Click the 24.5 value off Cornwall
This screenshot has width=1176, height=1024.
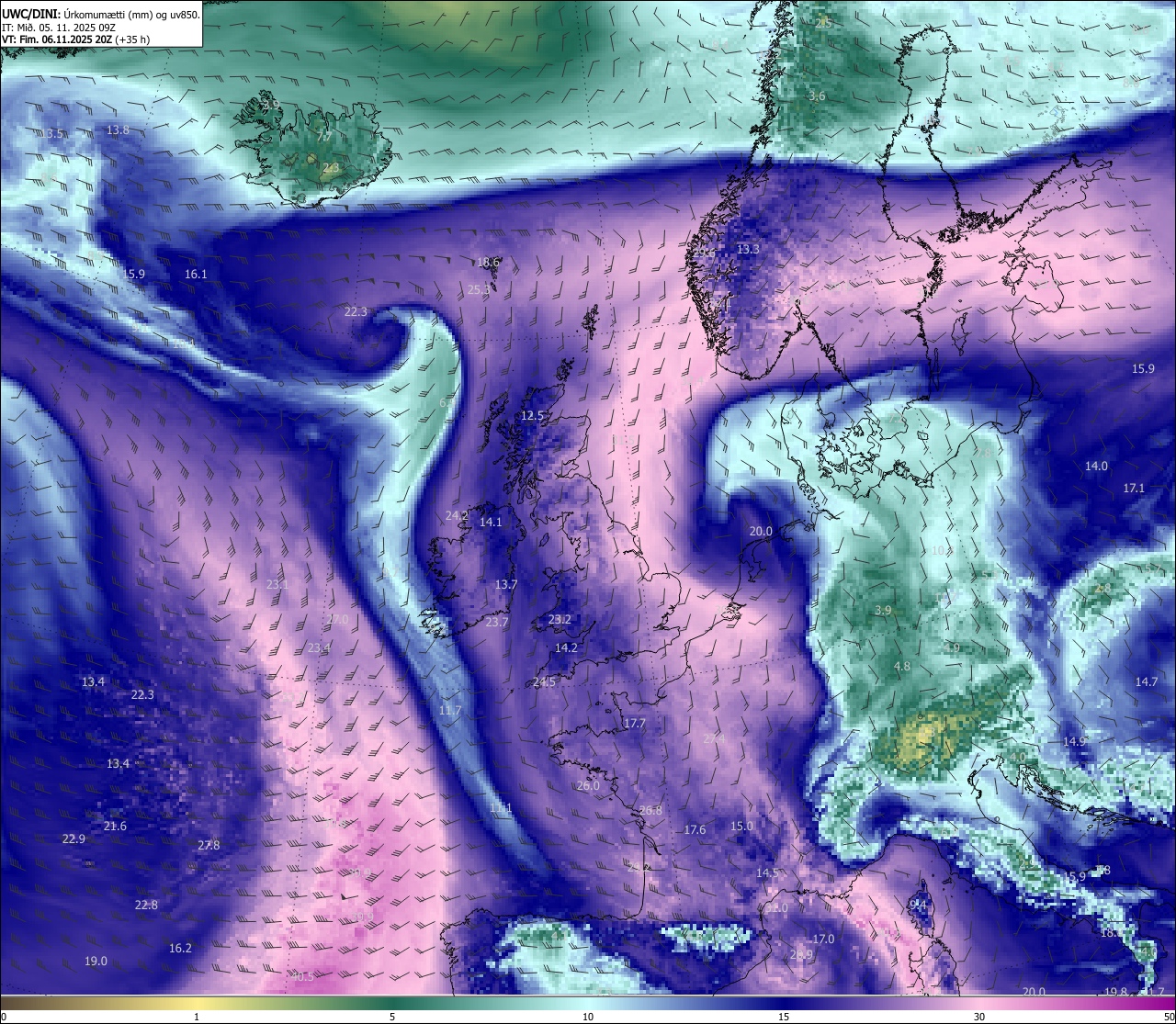tap(544, 681)
